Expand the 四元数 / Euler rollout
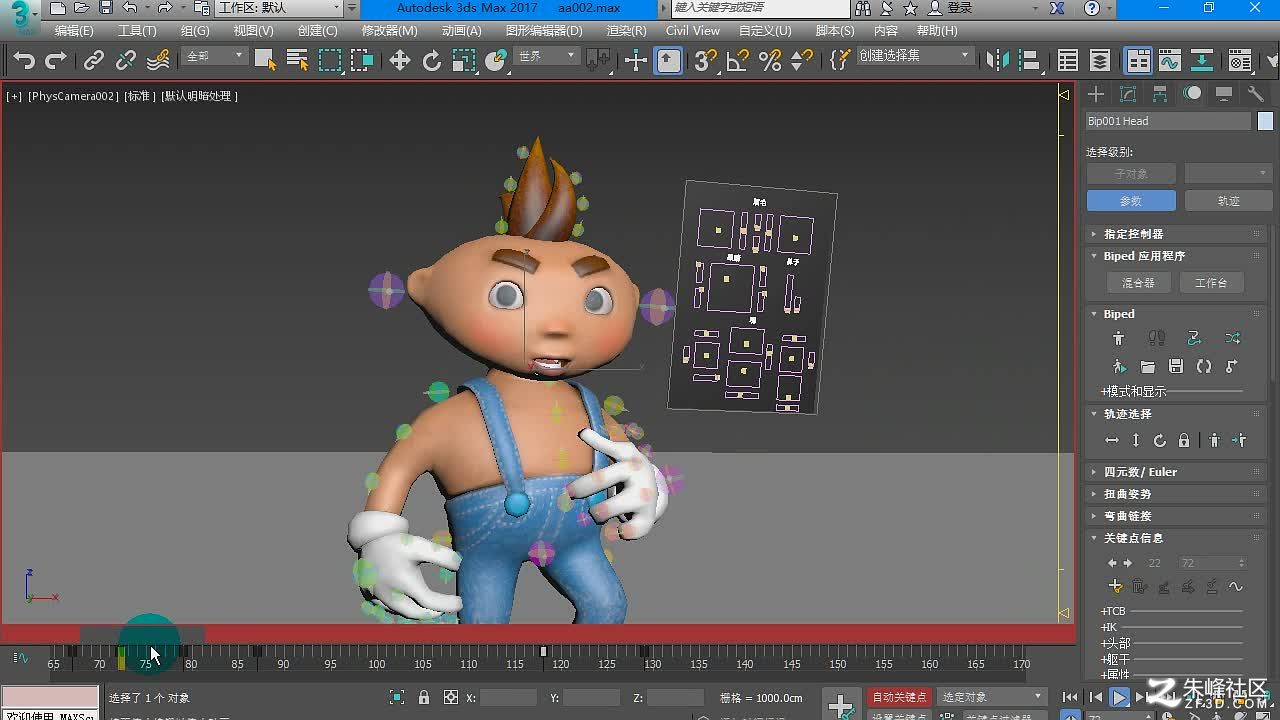 (1176, 472)
